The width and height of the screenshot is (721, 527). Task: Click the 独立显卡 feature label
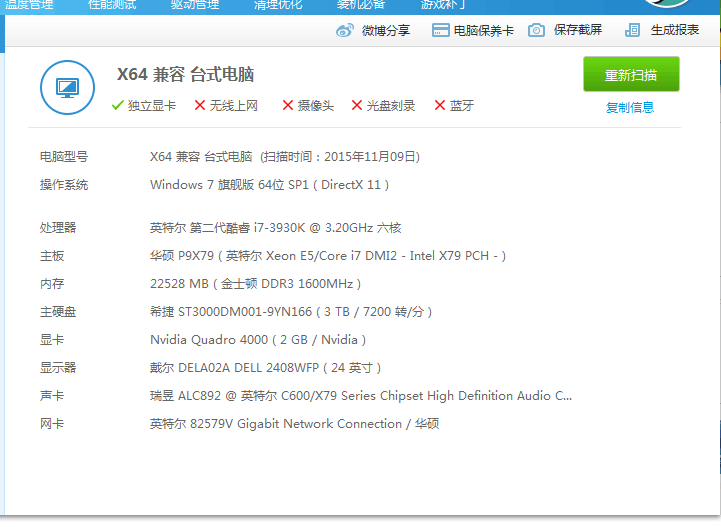coord(152,106)
